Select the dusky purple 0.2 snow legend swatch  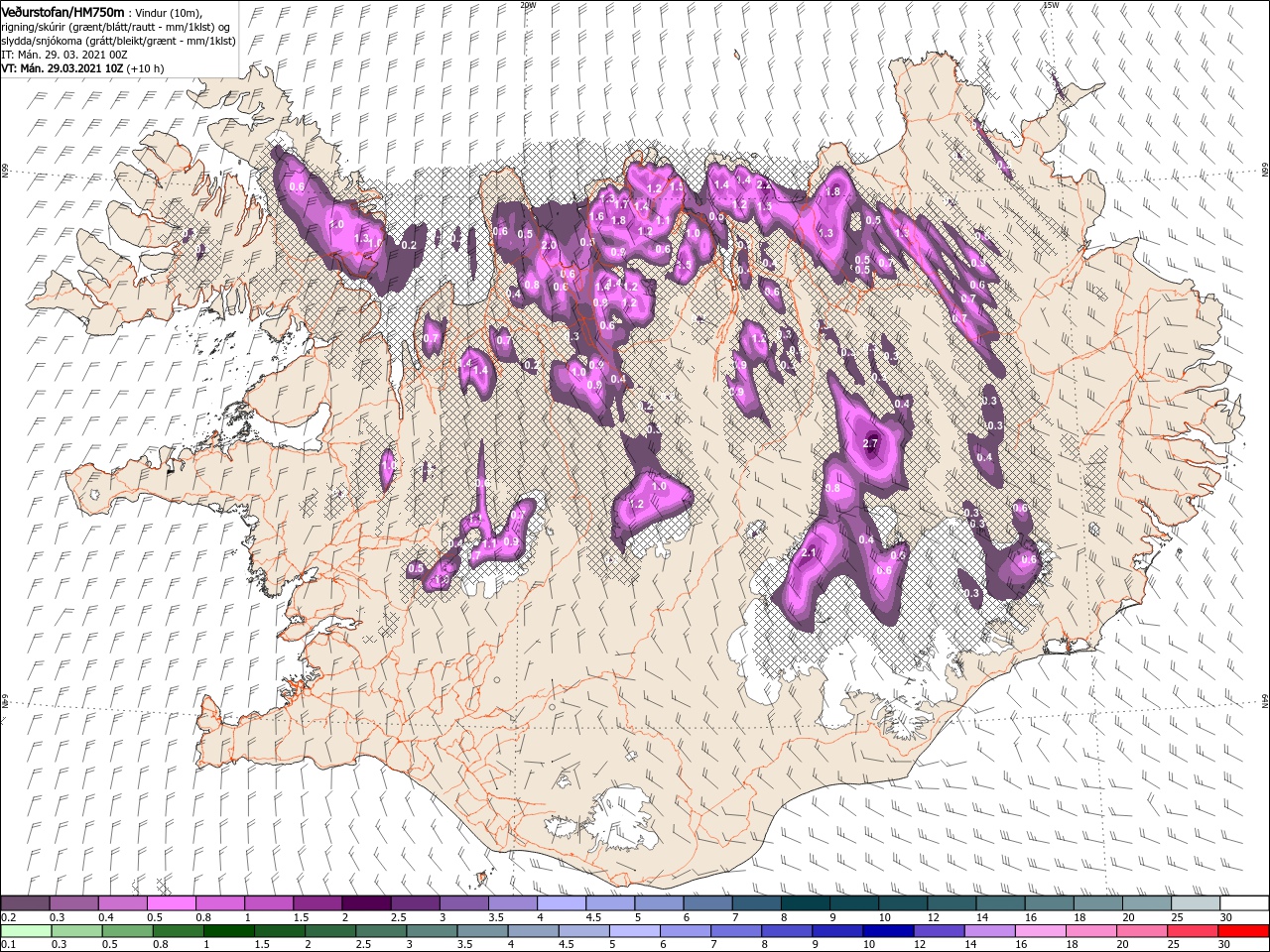coord(25,903)
